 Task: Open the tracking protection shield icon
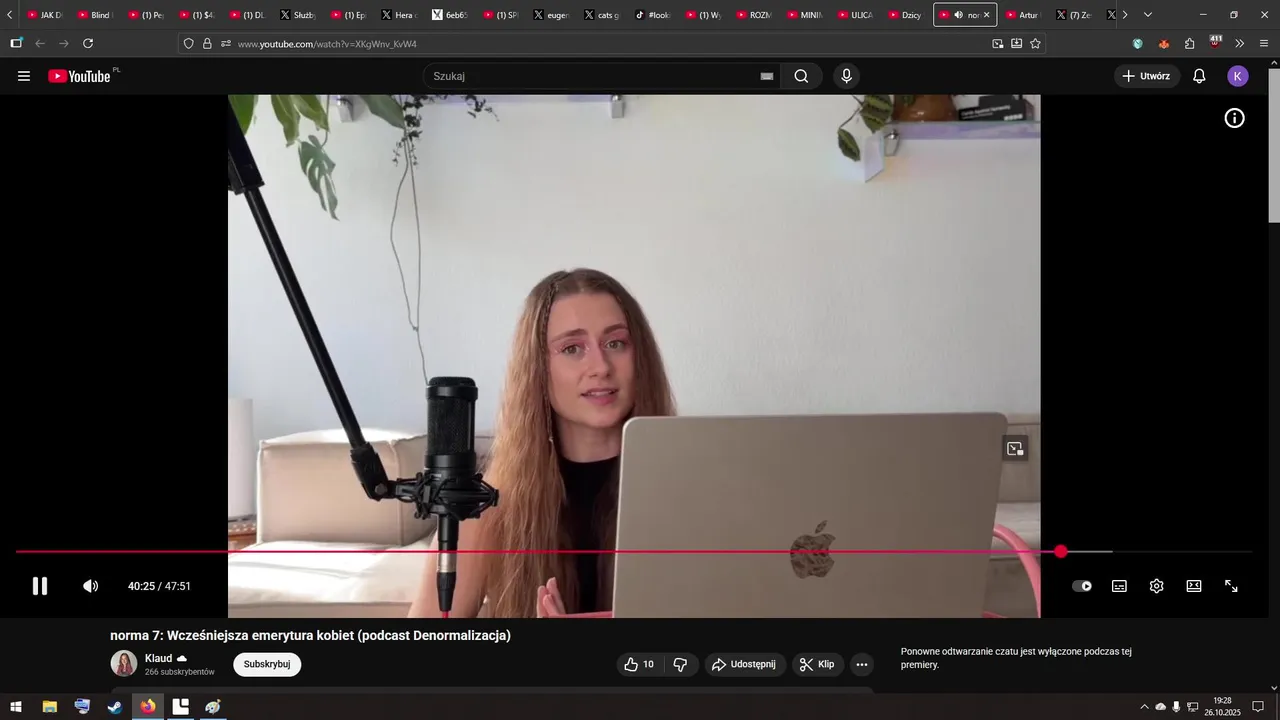[189, 44]
